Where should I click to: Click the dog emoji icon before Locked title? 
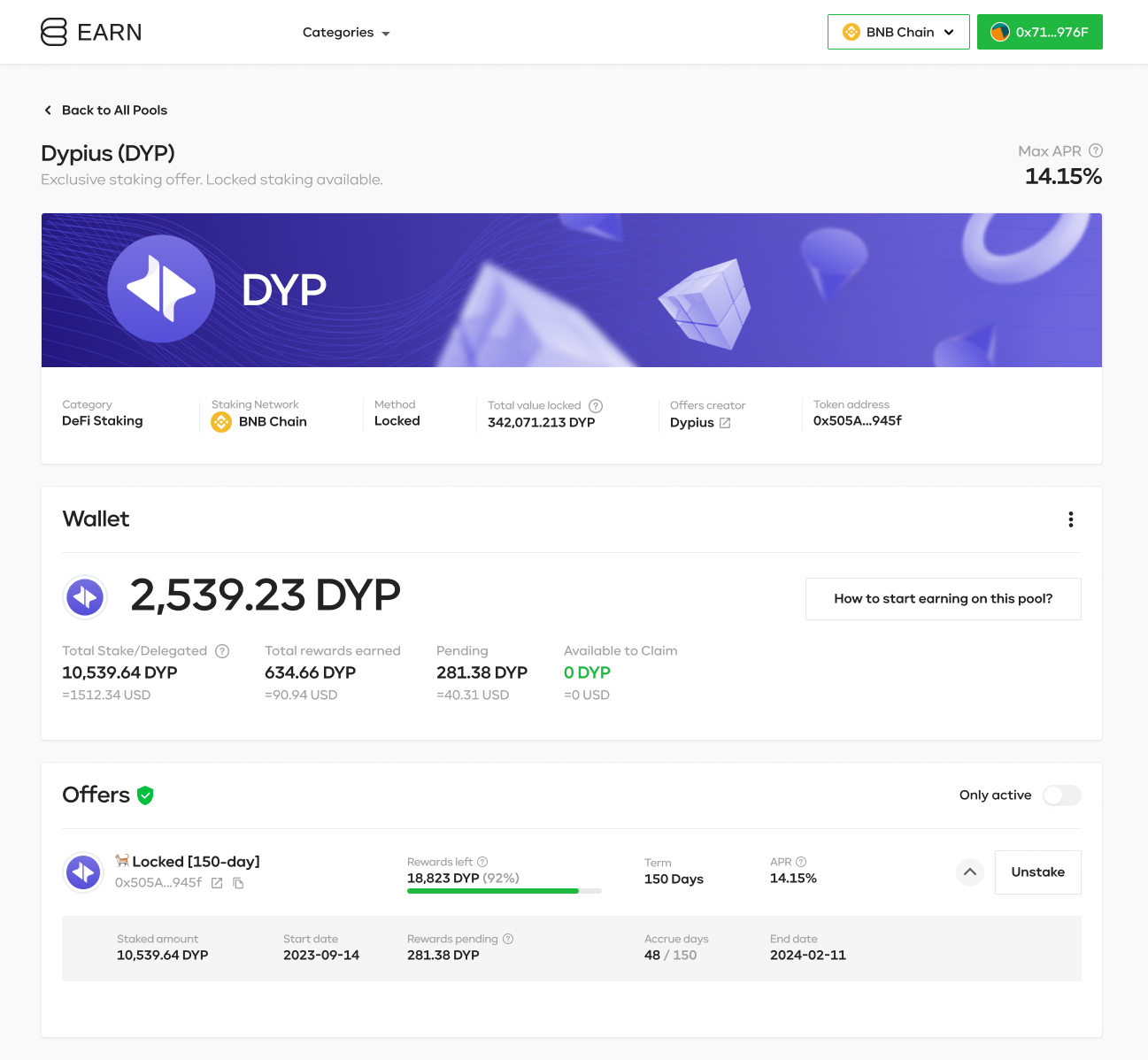tap(122, 861)
